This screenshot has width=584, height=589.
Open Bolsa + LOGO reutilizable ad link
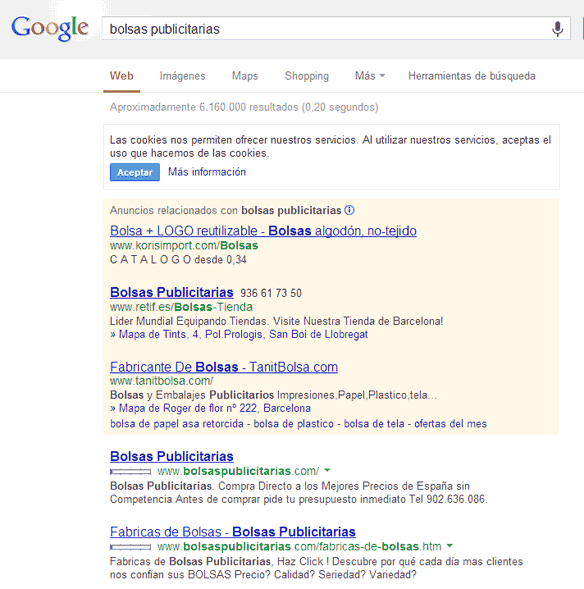pos(263,231)
